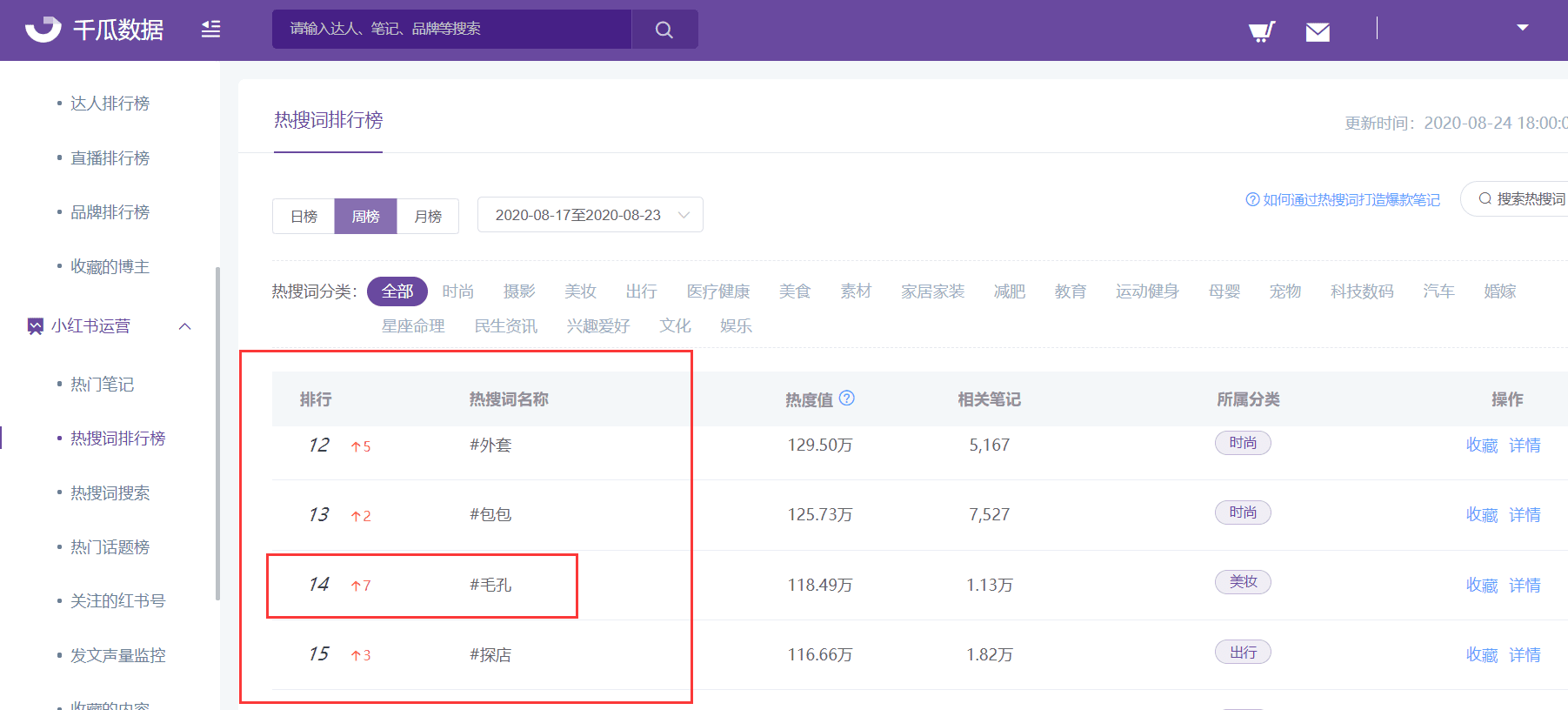Click the magnifier search button

click(x=664, y=30)
